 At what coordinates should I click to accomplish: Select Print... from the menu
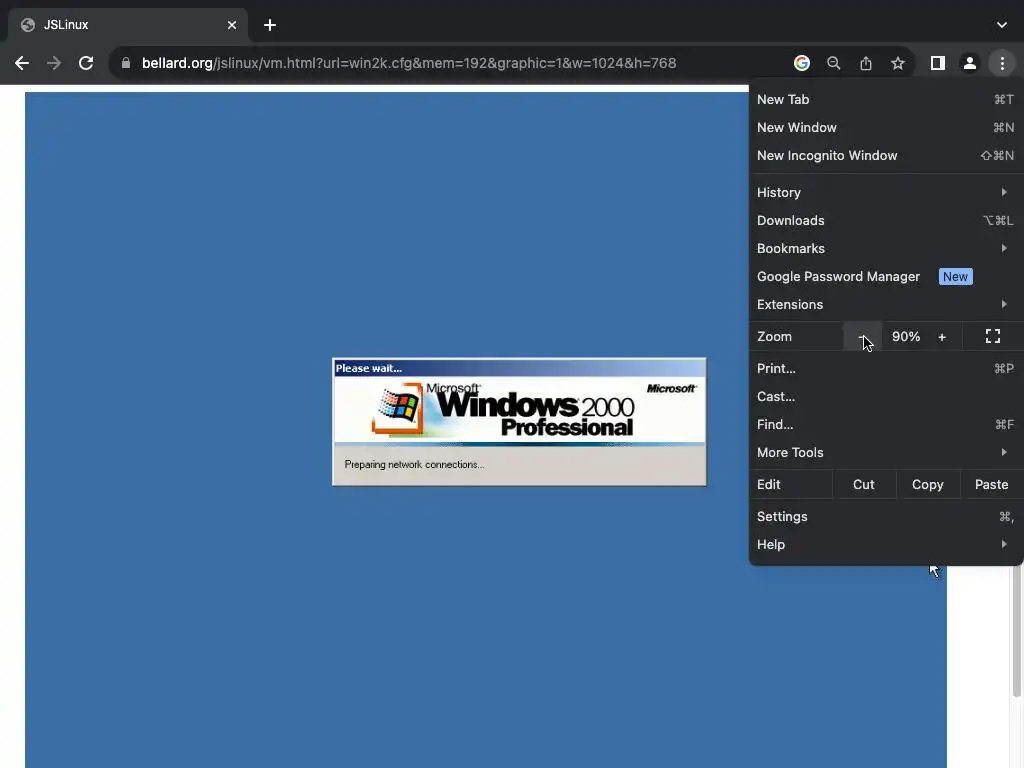[x=885, y=368]
